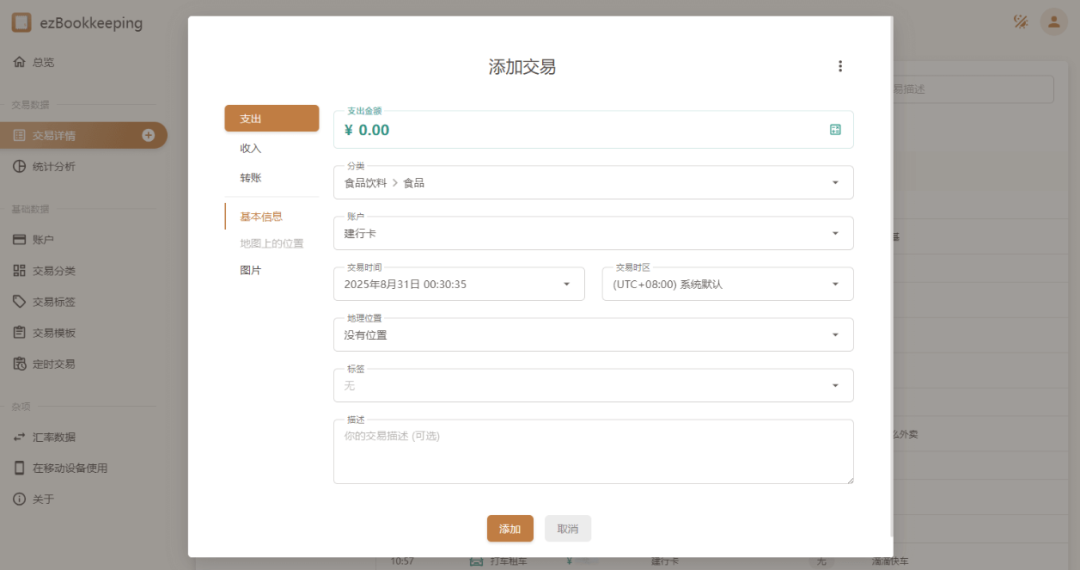The height and width of the screenshot is (570, 1080).
Task: Select the 支出 transaction type tab
Action: click(271, 118)
